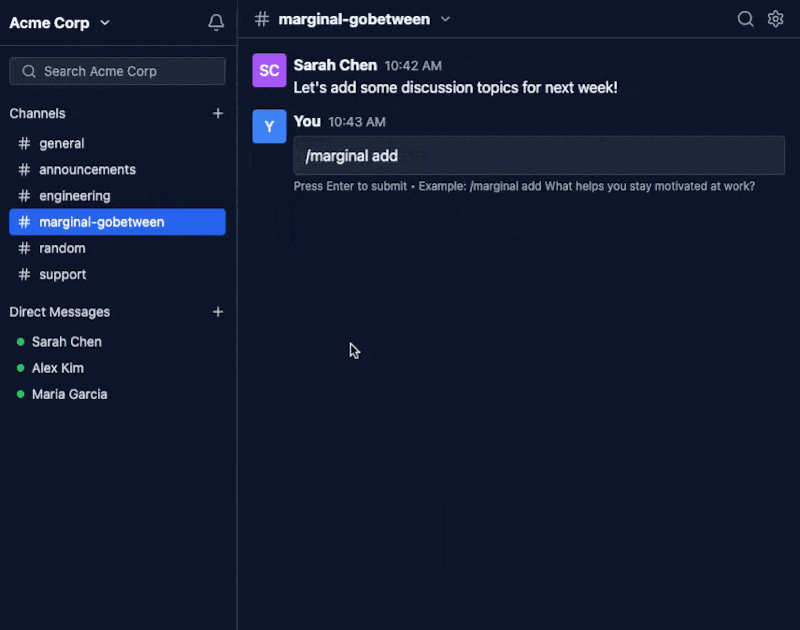The width and height of the screenshot is (800, 630).
Task: Click the /marginal add command input box
Action: (539, 156)
